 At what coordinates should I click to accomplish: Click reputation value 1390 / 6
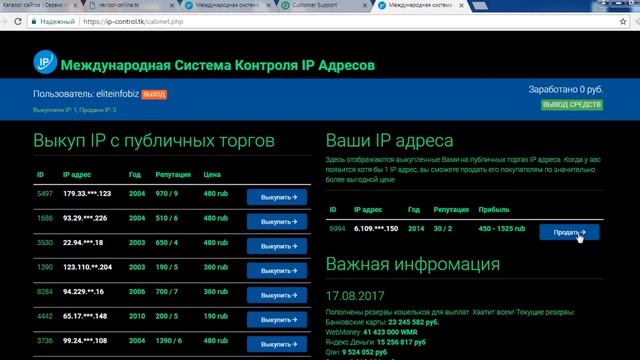pos(169,341)
